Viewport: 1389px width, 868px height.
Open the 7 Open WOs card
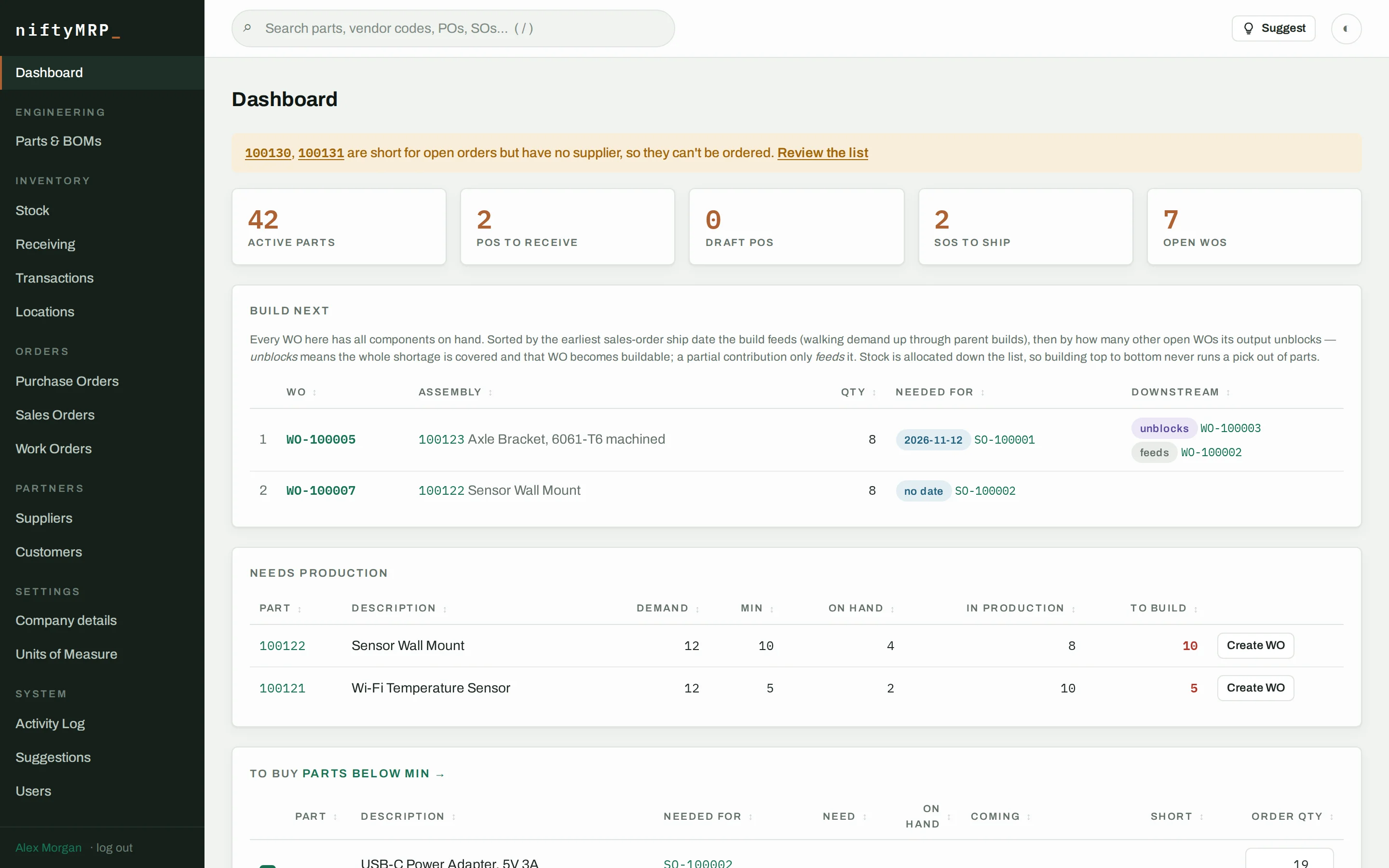[x=1253, y=227]
